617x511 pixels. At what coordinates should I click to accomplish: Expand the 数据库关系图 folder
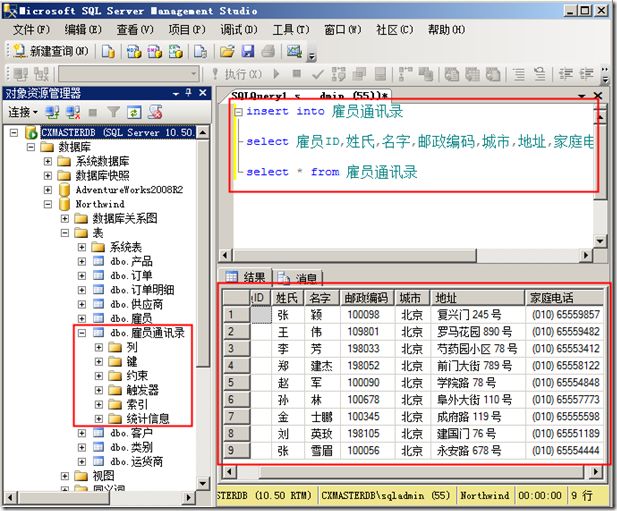[x=65, y=218]
